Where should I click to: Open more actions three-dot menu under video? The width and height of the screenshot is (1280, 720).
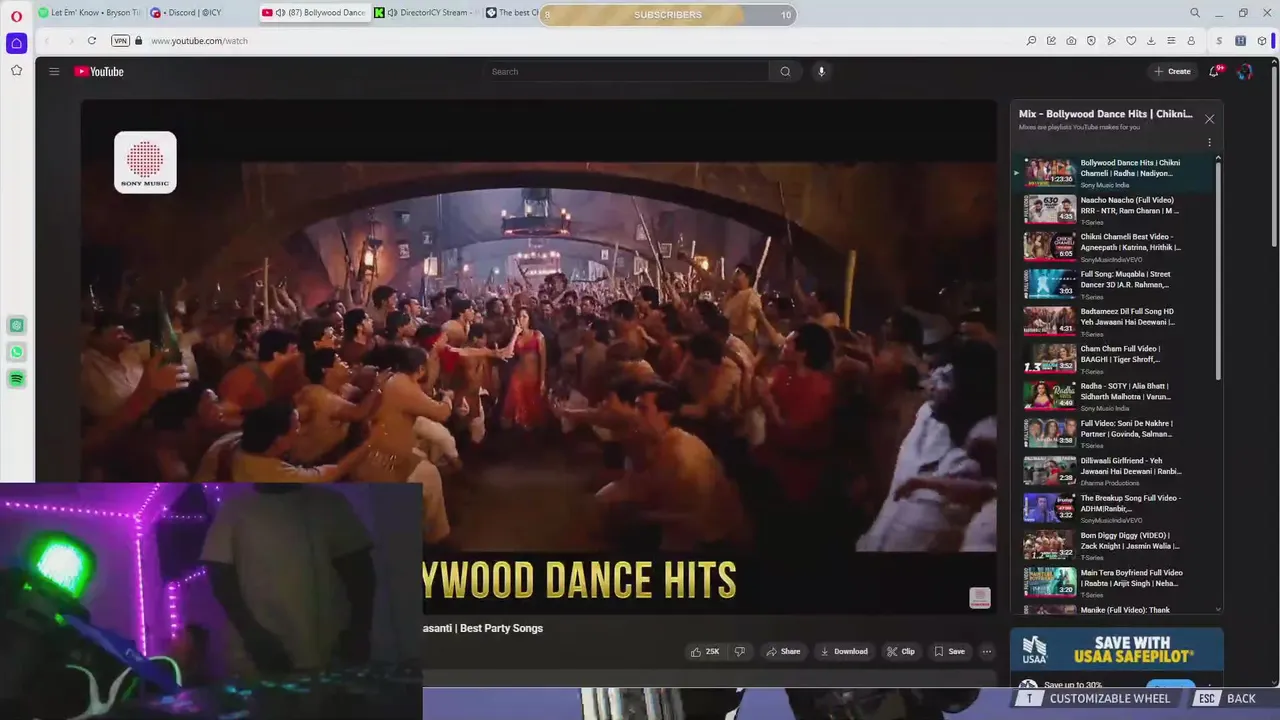(987, 651)
